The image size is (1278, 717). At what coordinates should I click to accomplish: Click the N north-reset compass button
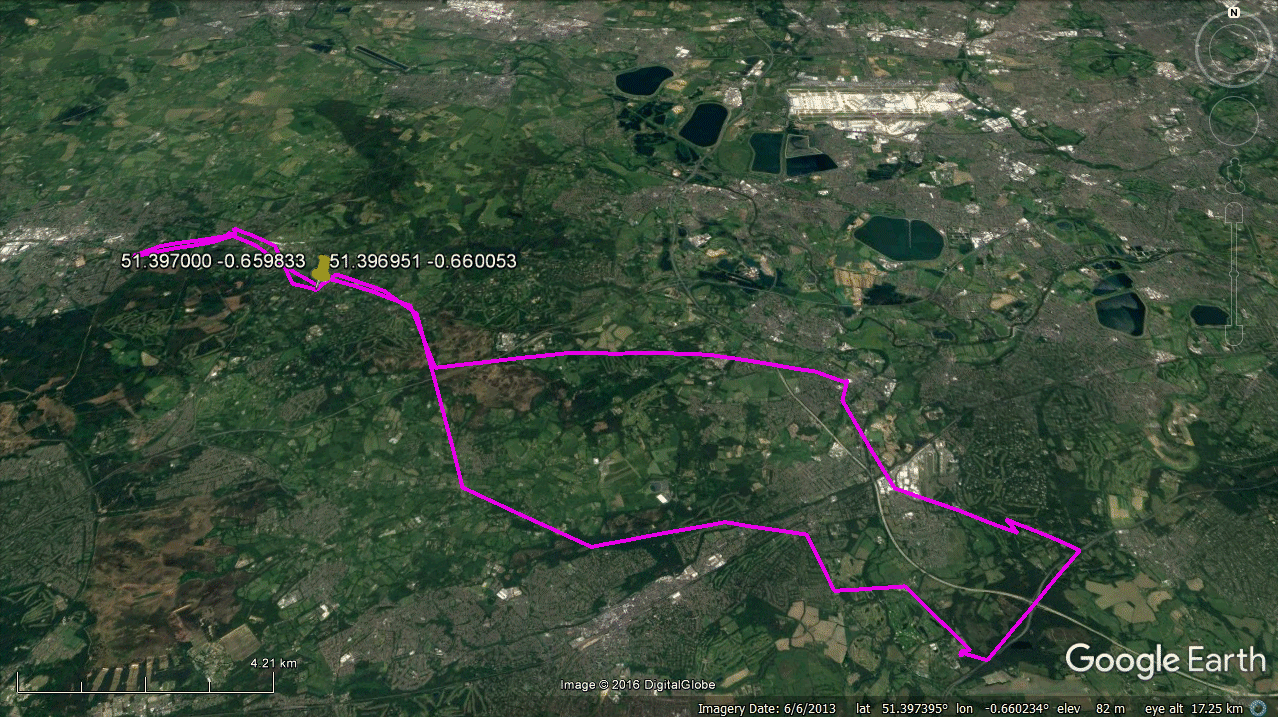(1234, 13)
